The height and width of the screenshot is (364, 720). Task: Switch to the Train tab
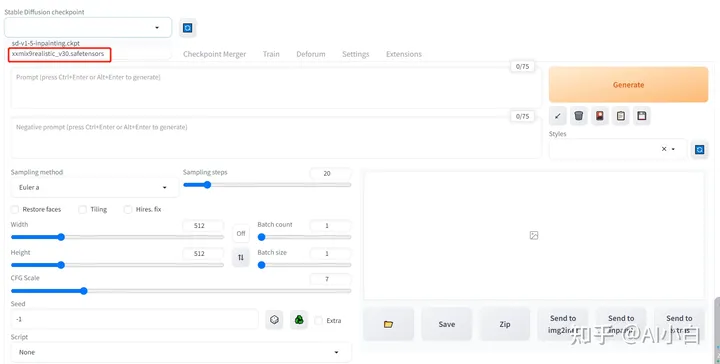tap(271, 54)
